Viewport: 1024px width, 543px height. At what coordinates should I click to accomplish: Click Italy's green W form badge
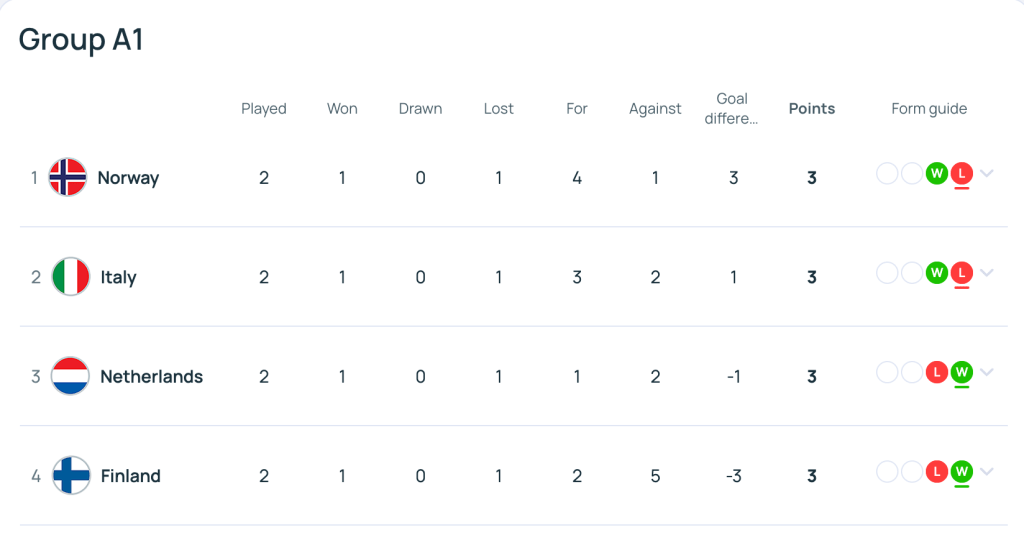click(937, 273)
